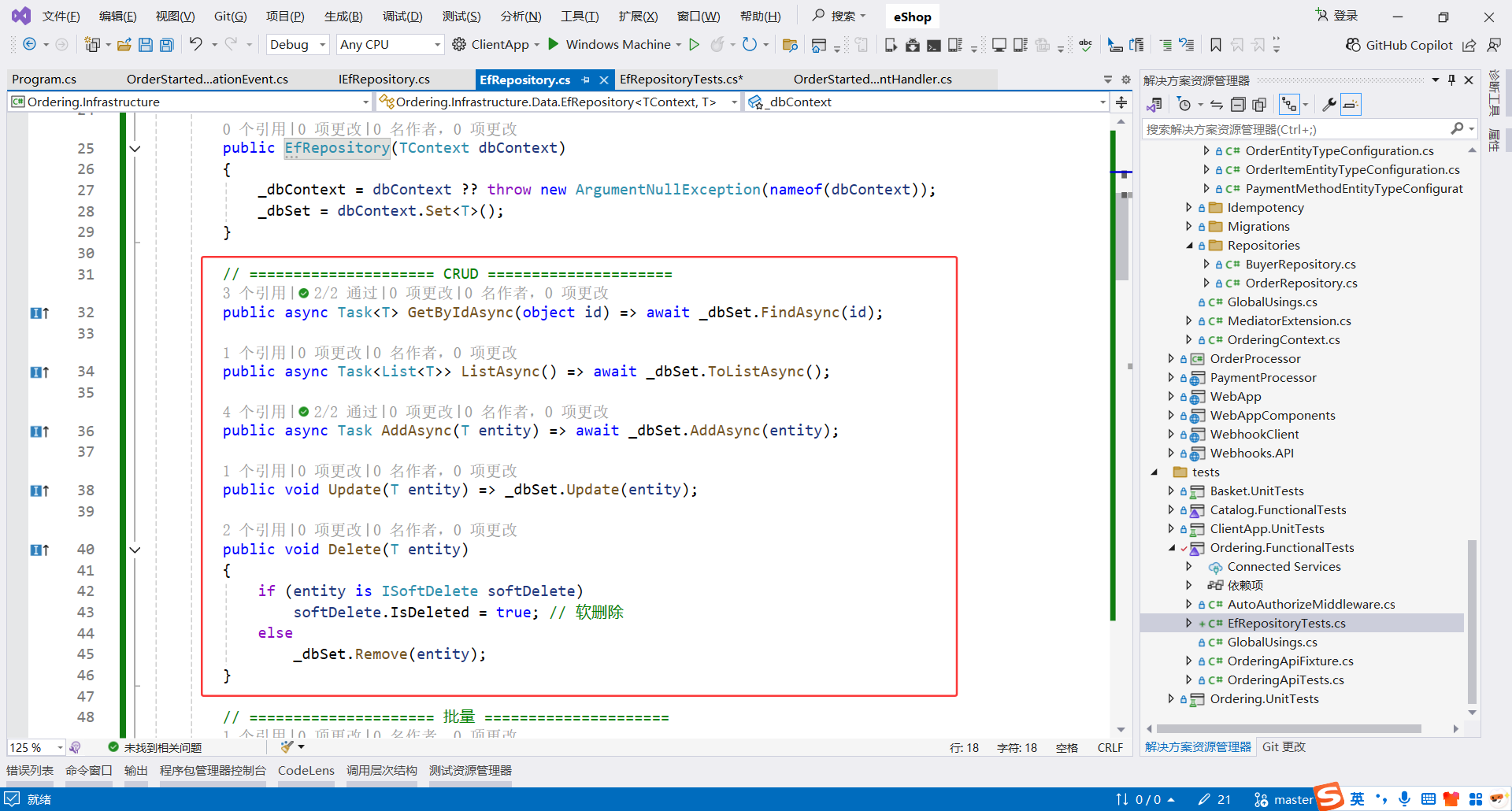Open the Find in Files folder icon
The height and width of the screenshot is (811, 1512).
[790, 45]
